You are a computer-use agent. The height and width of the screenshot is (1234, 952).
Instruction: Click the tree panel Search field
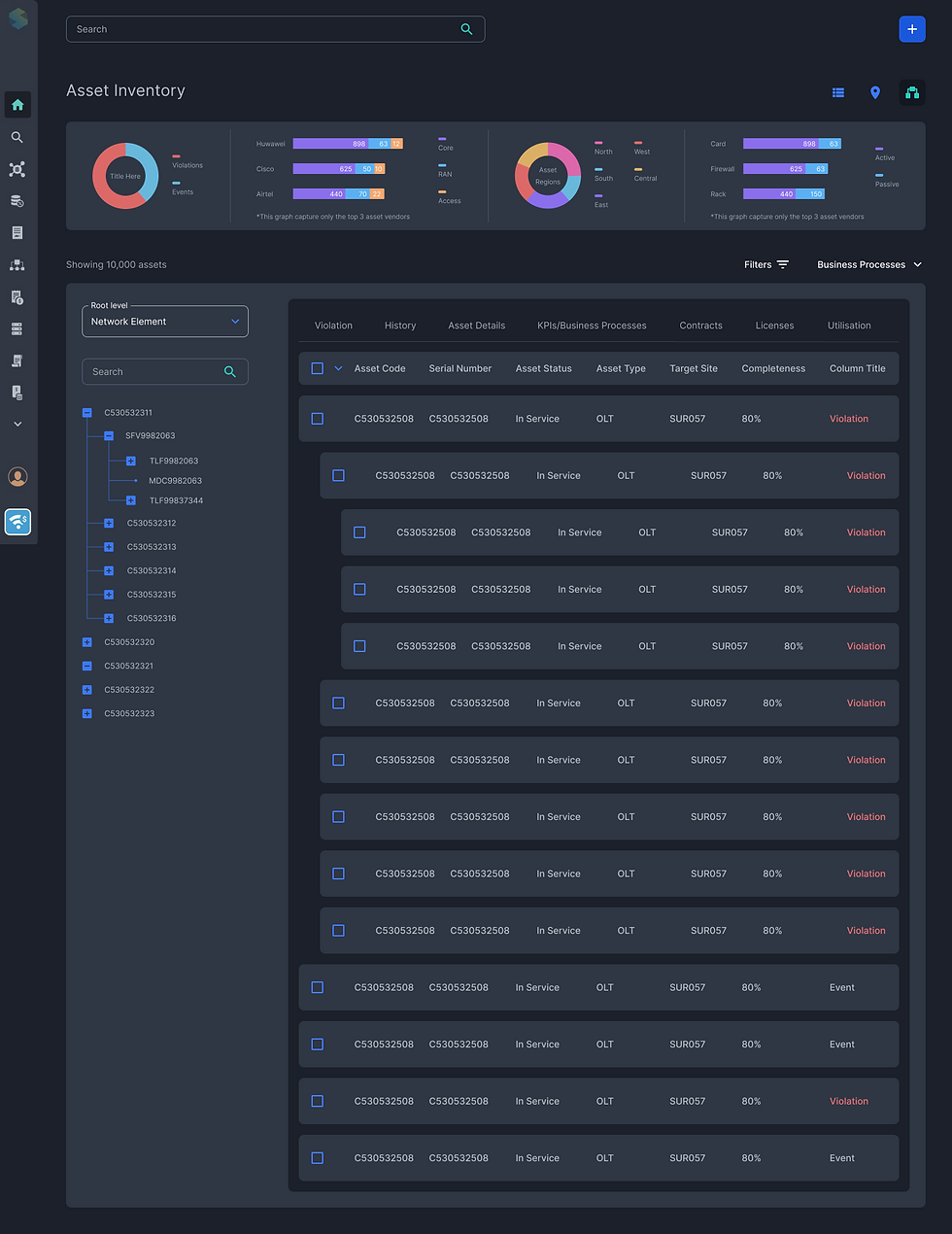tap(165, 372)
